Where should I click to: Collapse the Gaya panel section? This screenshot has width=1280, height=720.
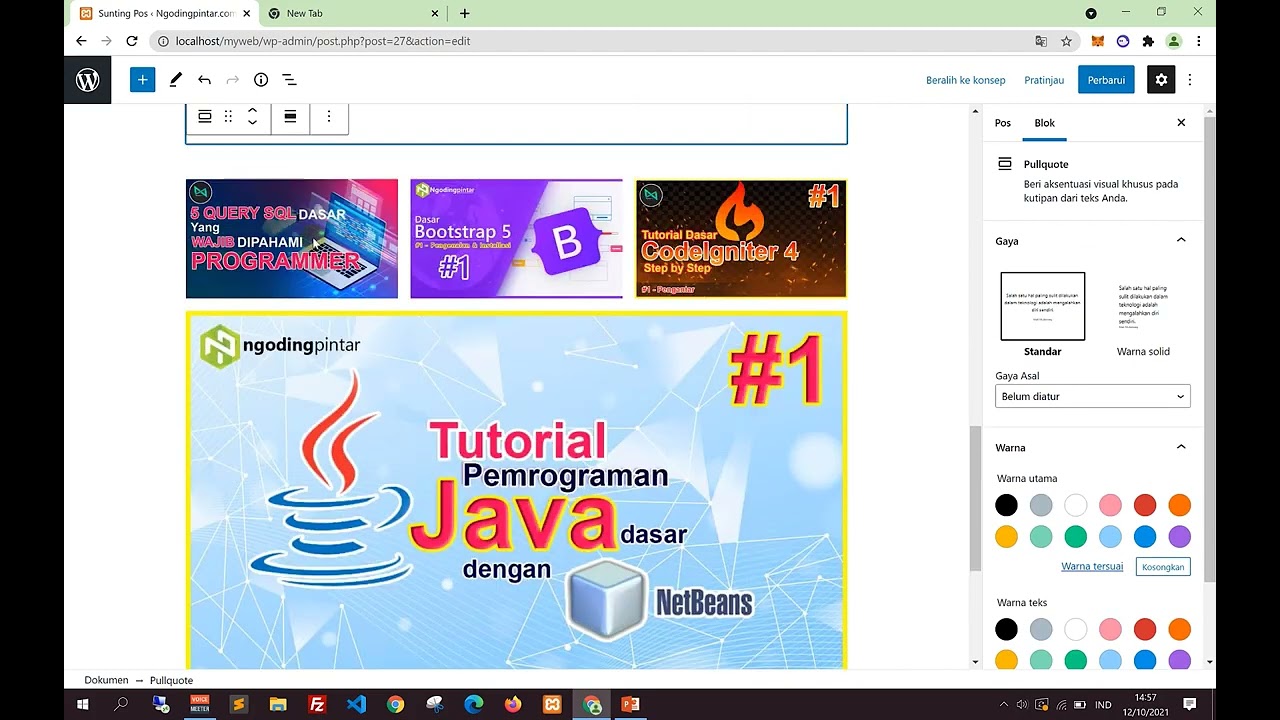1180,241
